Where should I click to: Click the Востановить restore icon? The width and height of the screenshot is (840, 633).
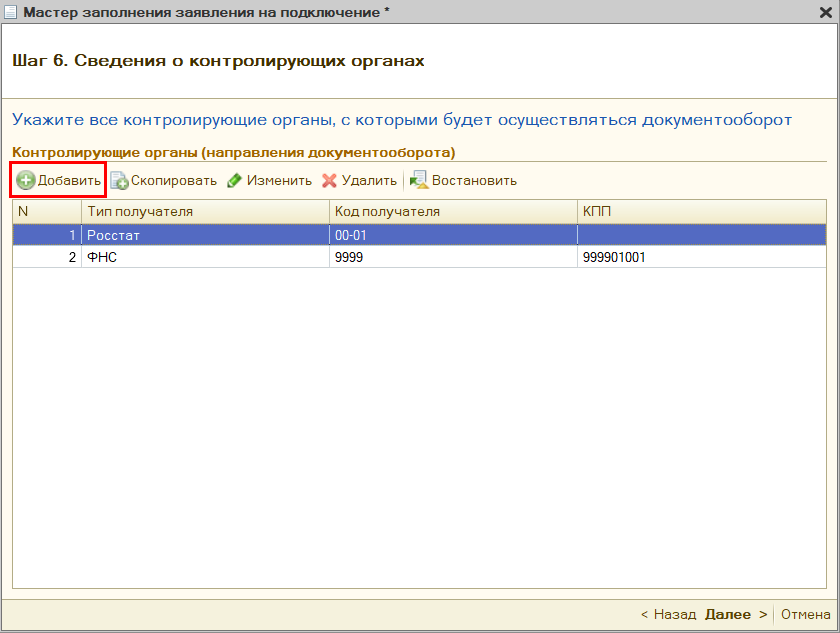[419, 181]
